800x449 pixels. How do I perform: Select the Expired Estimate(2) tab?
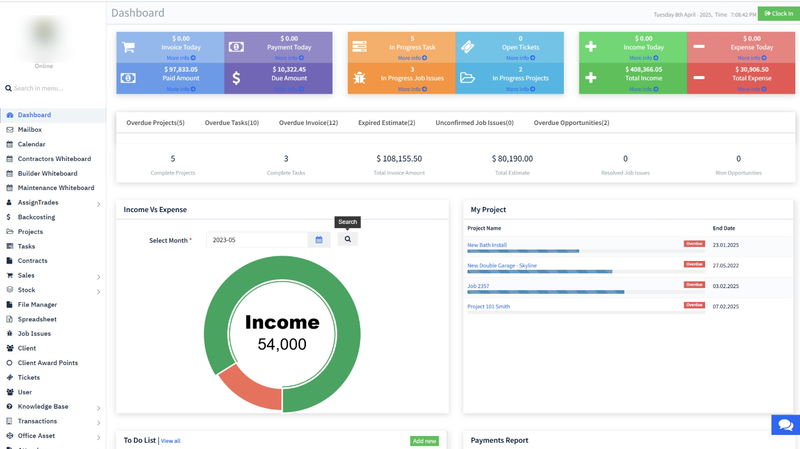386,123
